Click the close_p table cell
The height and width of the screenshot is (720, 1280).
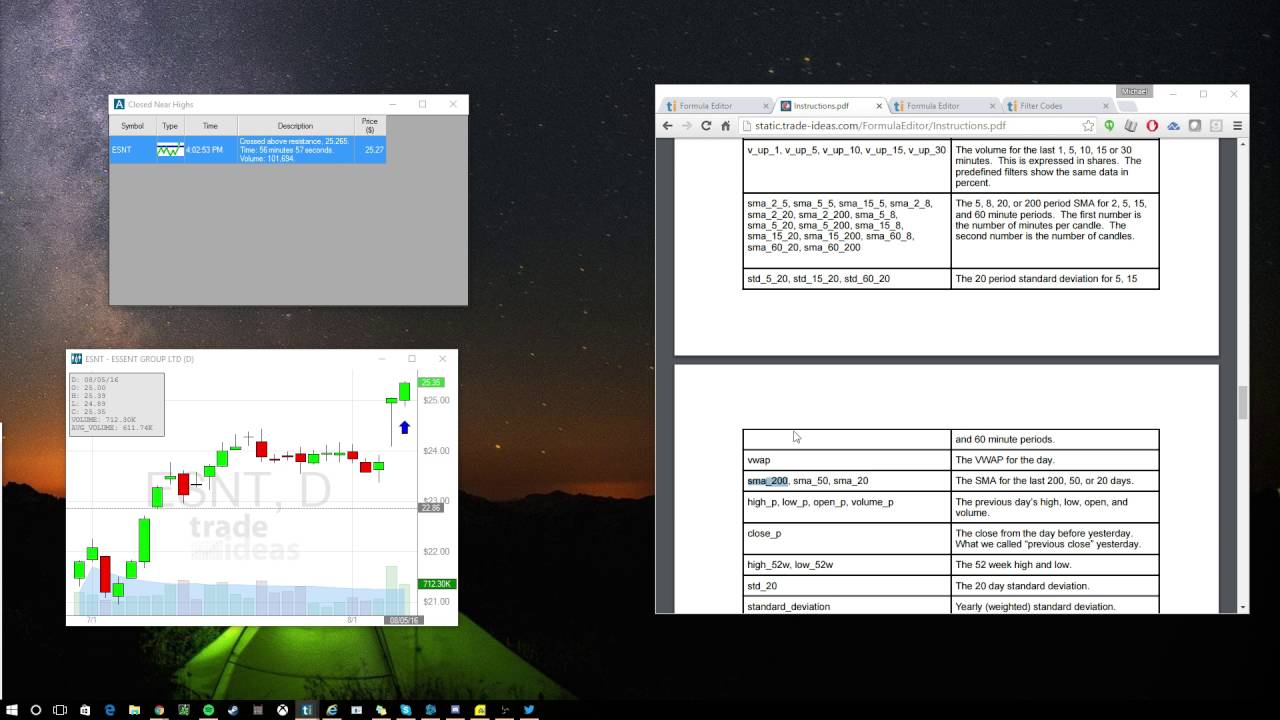pos(846,539)
